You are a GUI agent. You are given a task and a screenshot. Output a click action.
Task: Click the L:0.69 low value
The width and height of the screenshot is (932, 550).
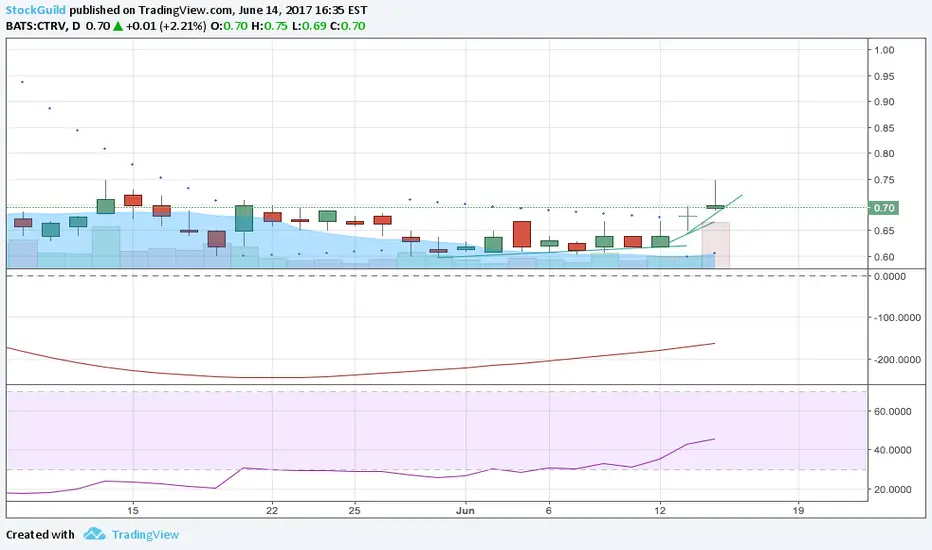(309, 26)
